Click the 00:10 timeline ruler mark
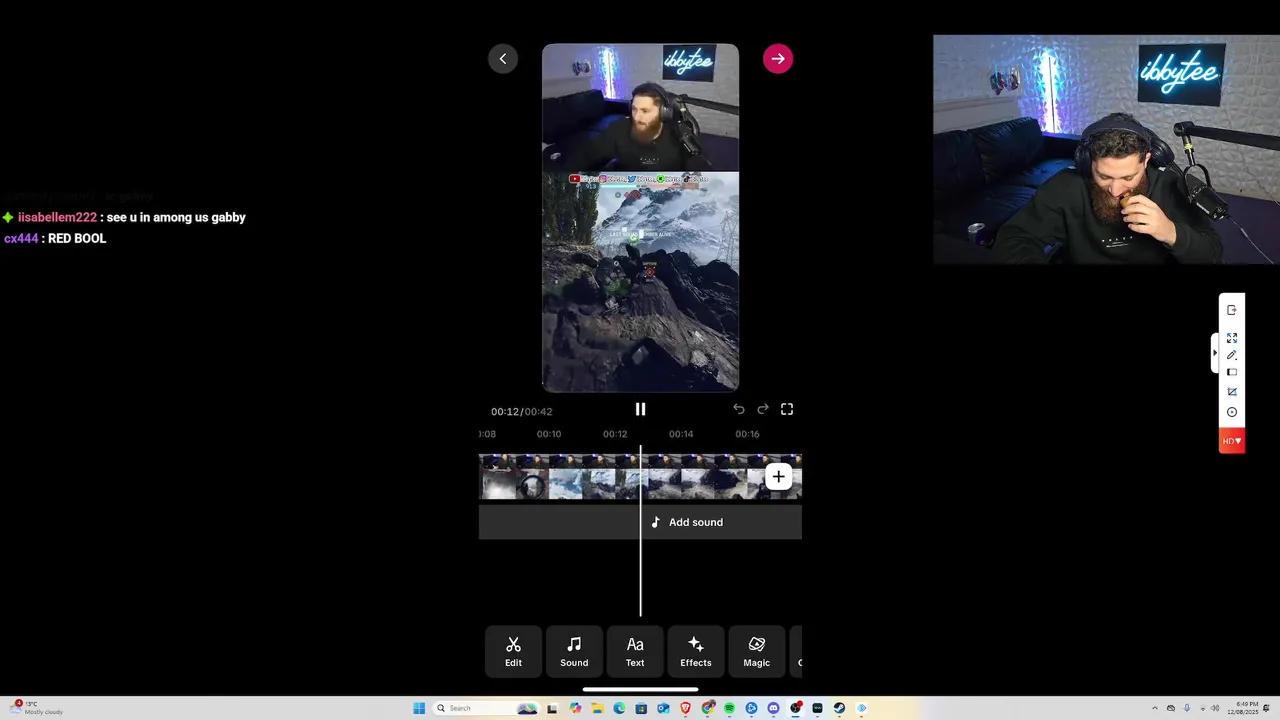This screenshot has width=1280, height=720. click(549, 434)
